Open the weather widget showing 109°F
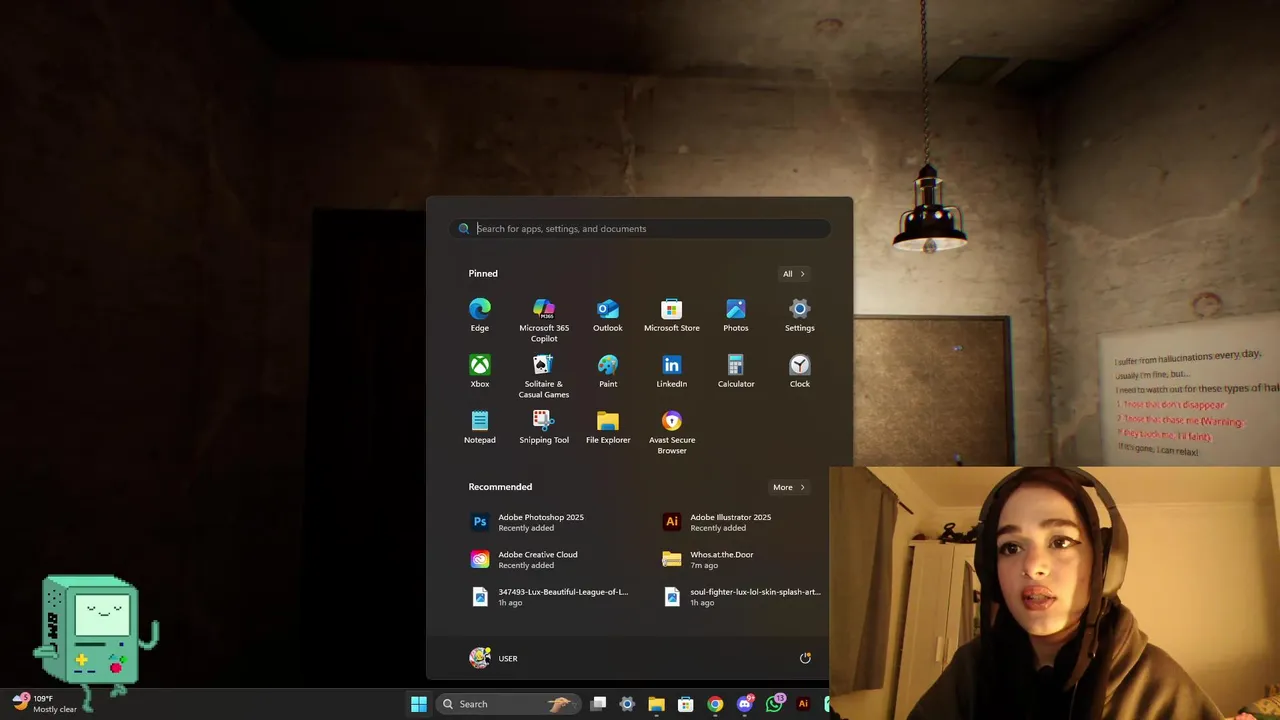The image size is (1280, 720). (x=45, y=704)
